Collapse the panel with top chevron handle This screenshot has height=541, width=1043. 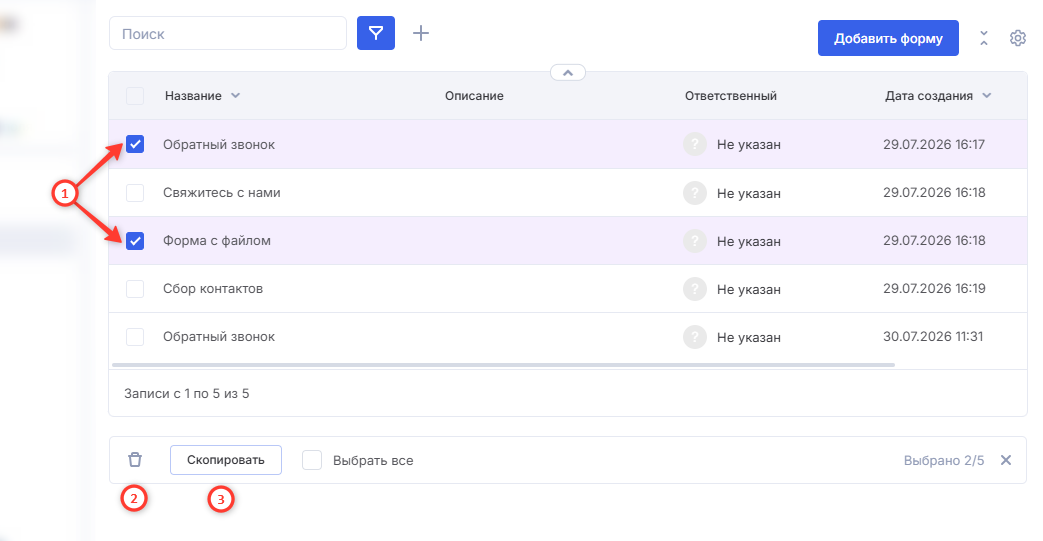click(568, 73)
